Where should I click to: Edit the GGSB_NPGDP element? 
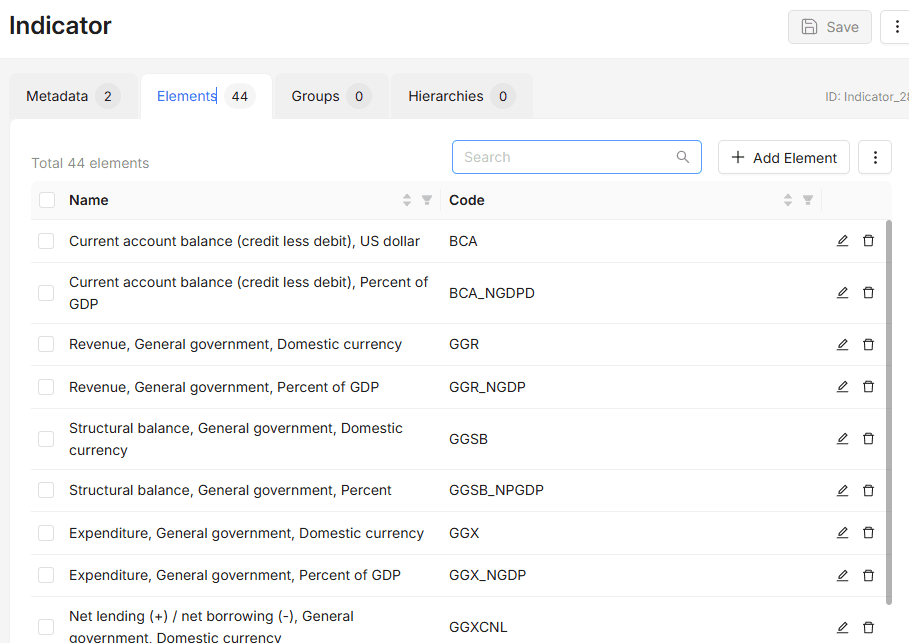tap(842, 491)
